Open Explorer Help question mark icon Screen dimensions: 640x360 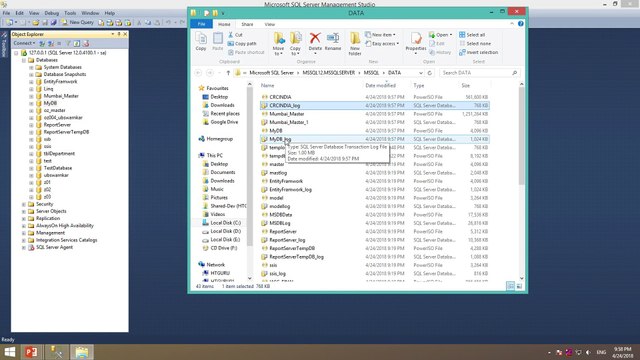point(521,24)
